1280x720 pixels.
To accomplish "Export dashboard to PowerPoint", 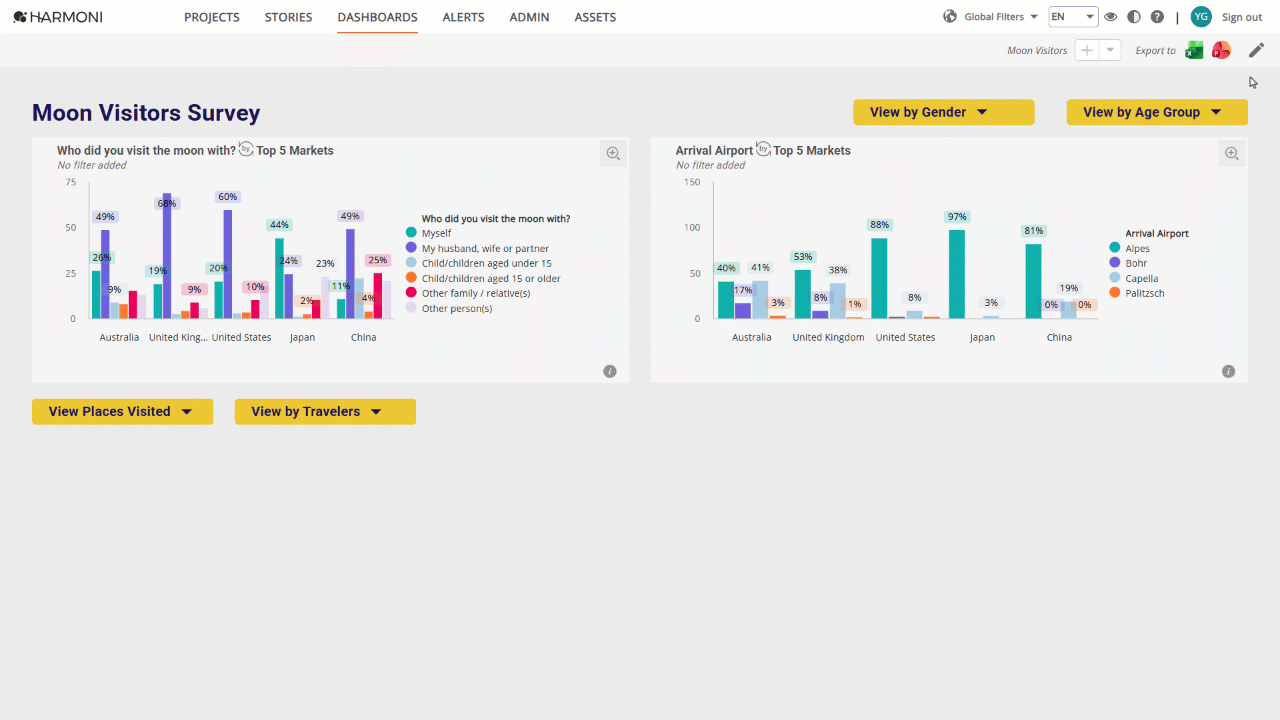I will pos(1221,50).
